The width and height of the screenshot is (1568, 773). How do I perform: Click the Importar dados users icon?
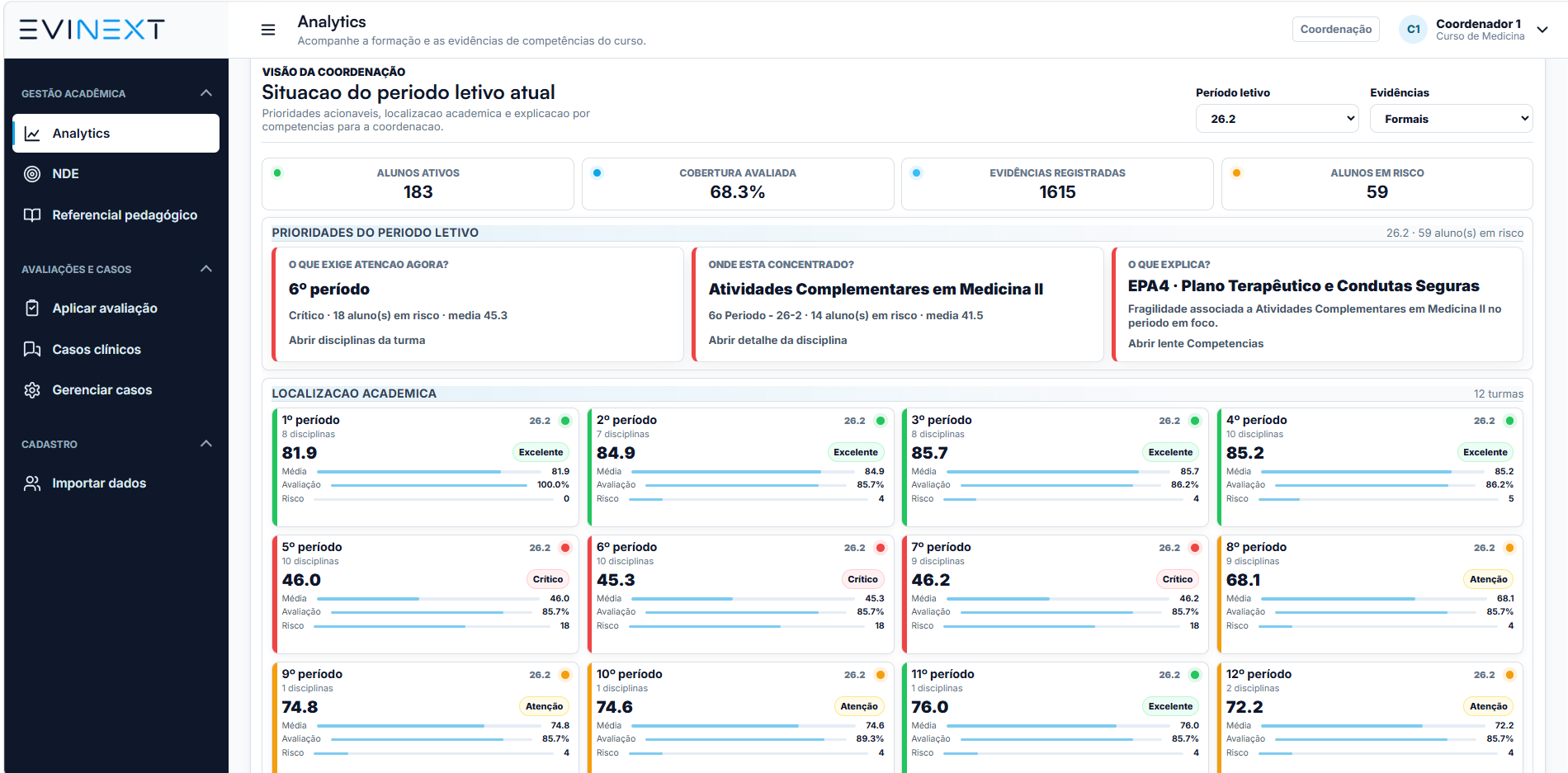pos(32,483)
